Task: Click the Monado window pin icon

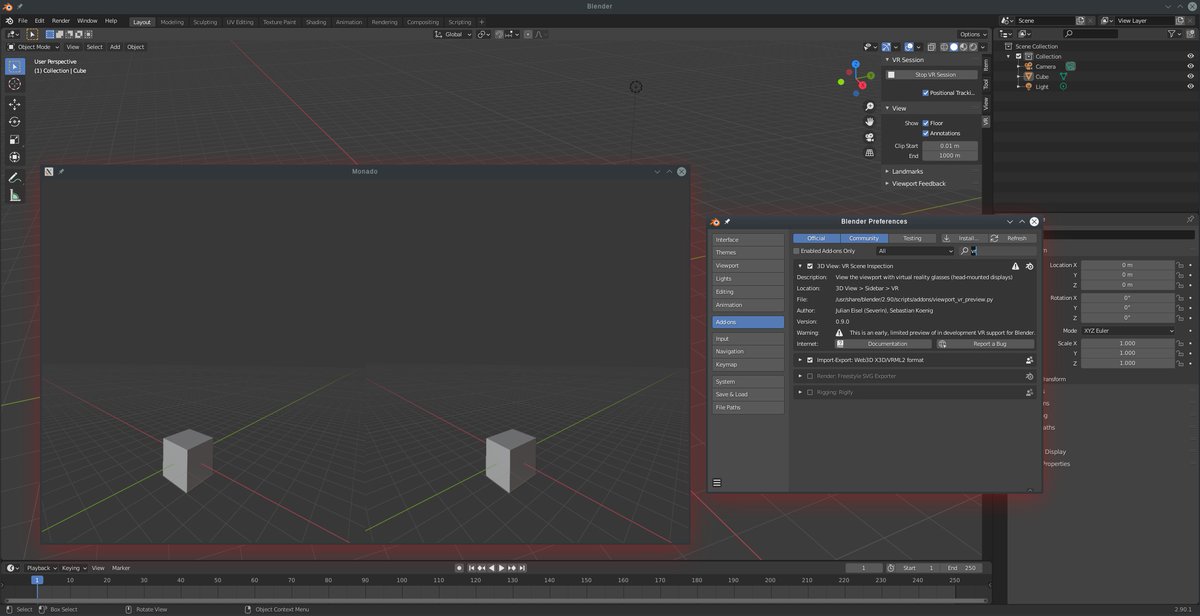Action: 61,171
